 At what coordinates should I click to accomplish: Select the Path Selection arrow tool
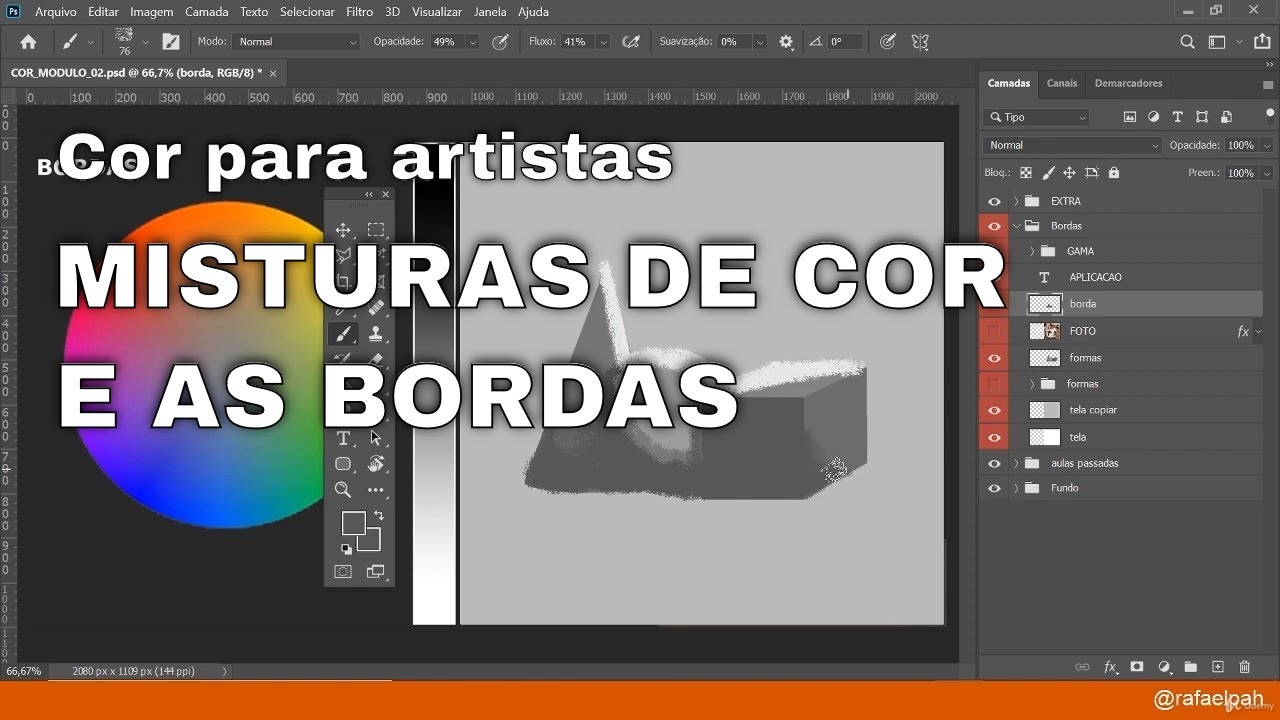(x=376, y=438)
